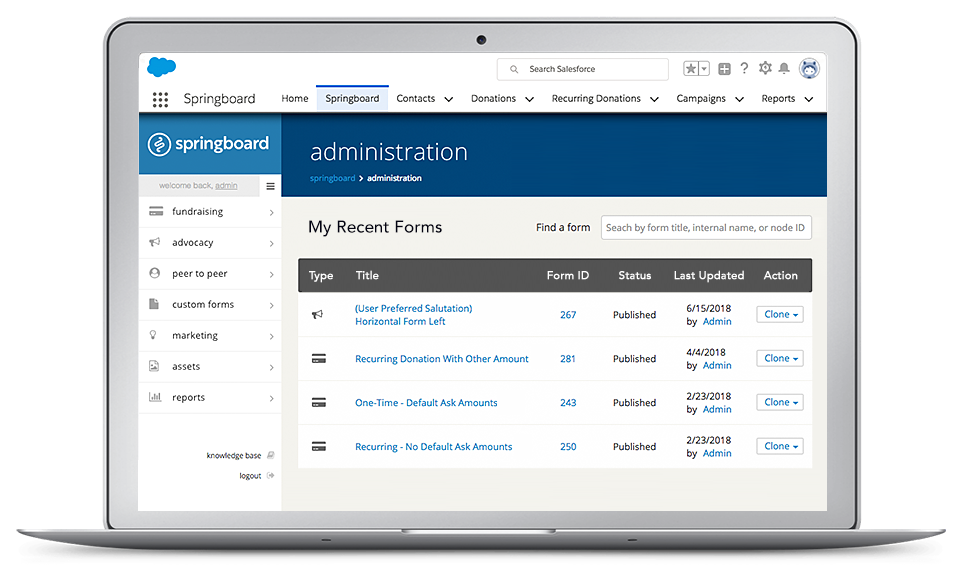Click form ID 267 link
Screen dimensions: 966x565
pos(568,315)
